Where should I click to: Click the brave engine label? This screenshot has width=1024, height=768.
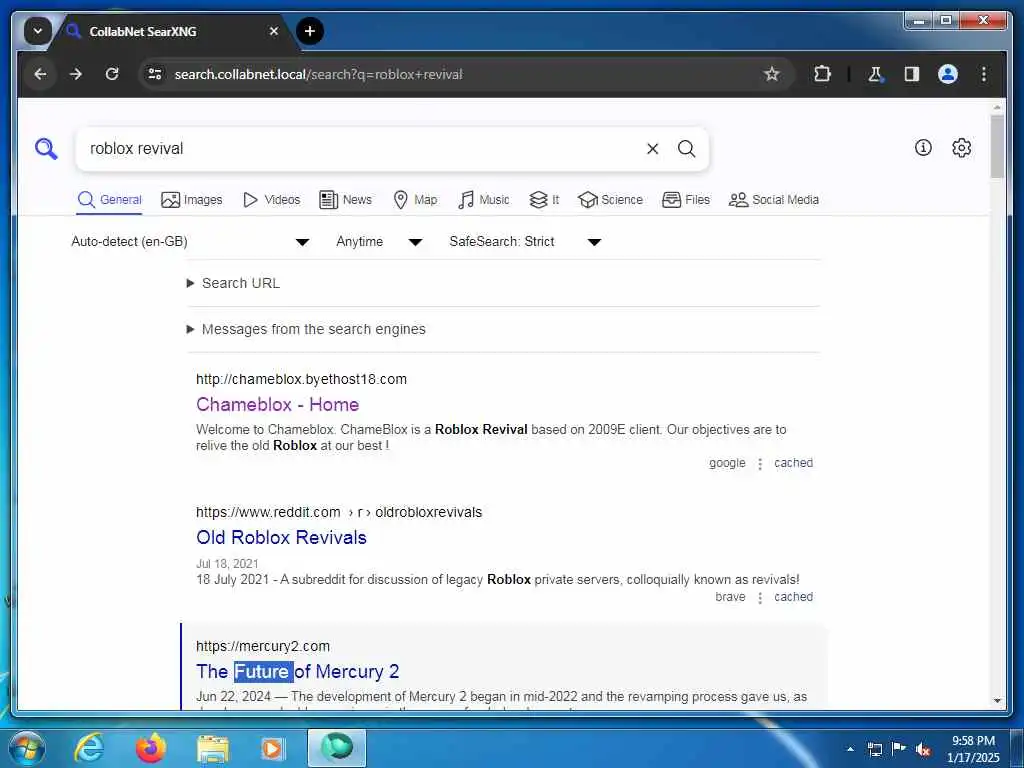point(730,597)
